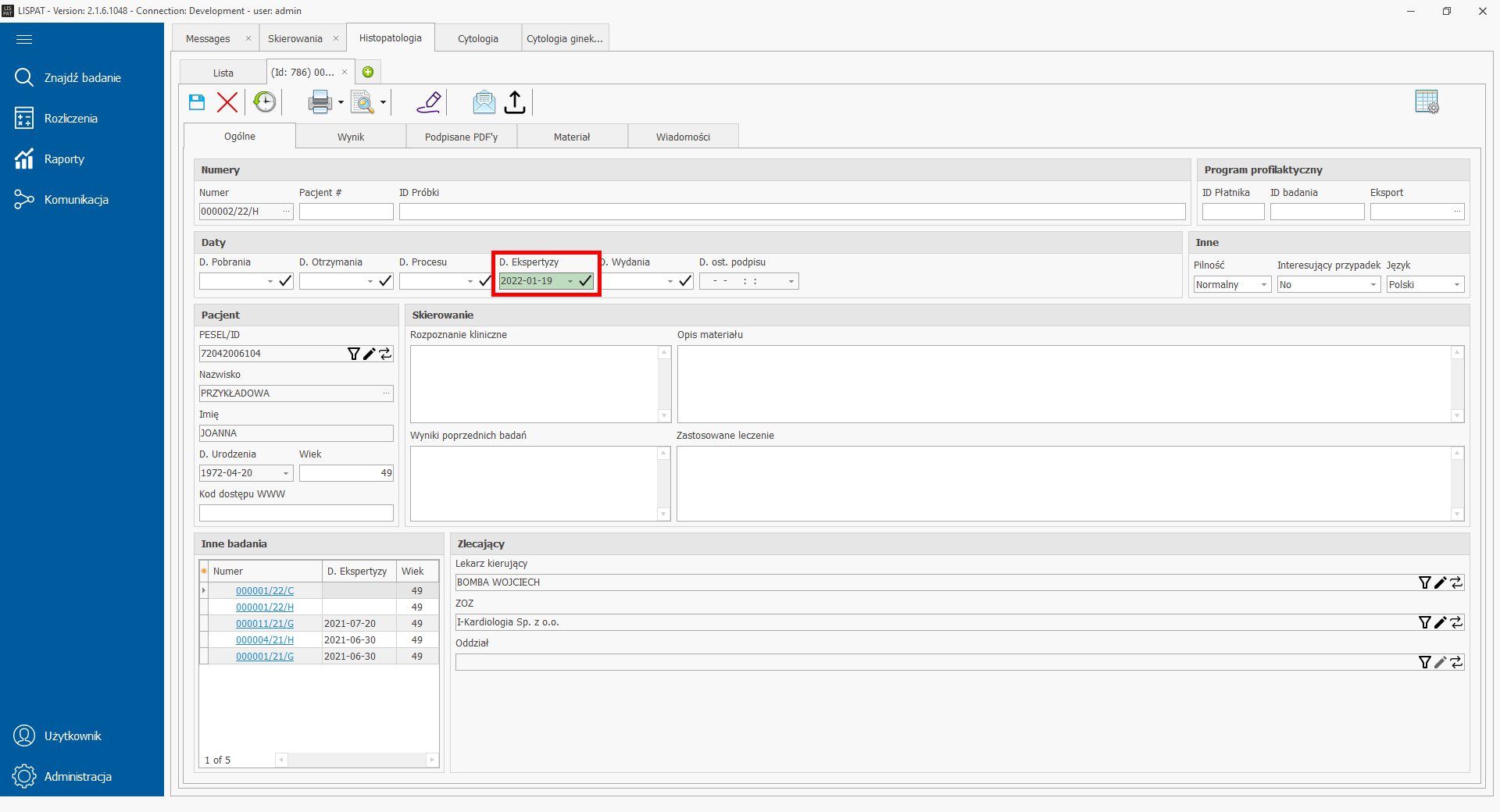Focus the Kod dostępu WWW field
Screen dimensions: 1500x812
pos(296,513)
